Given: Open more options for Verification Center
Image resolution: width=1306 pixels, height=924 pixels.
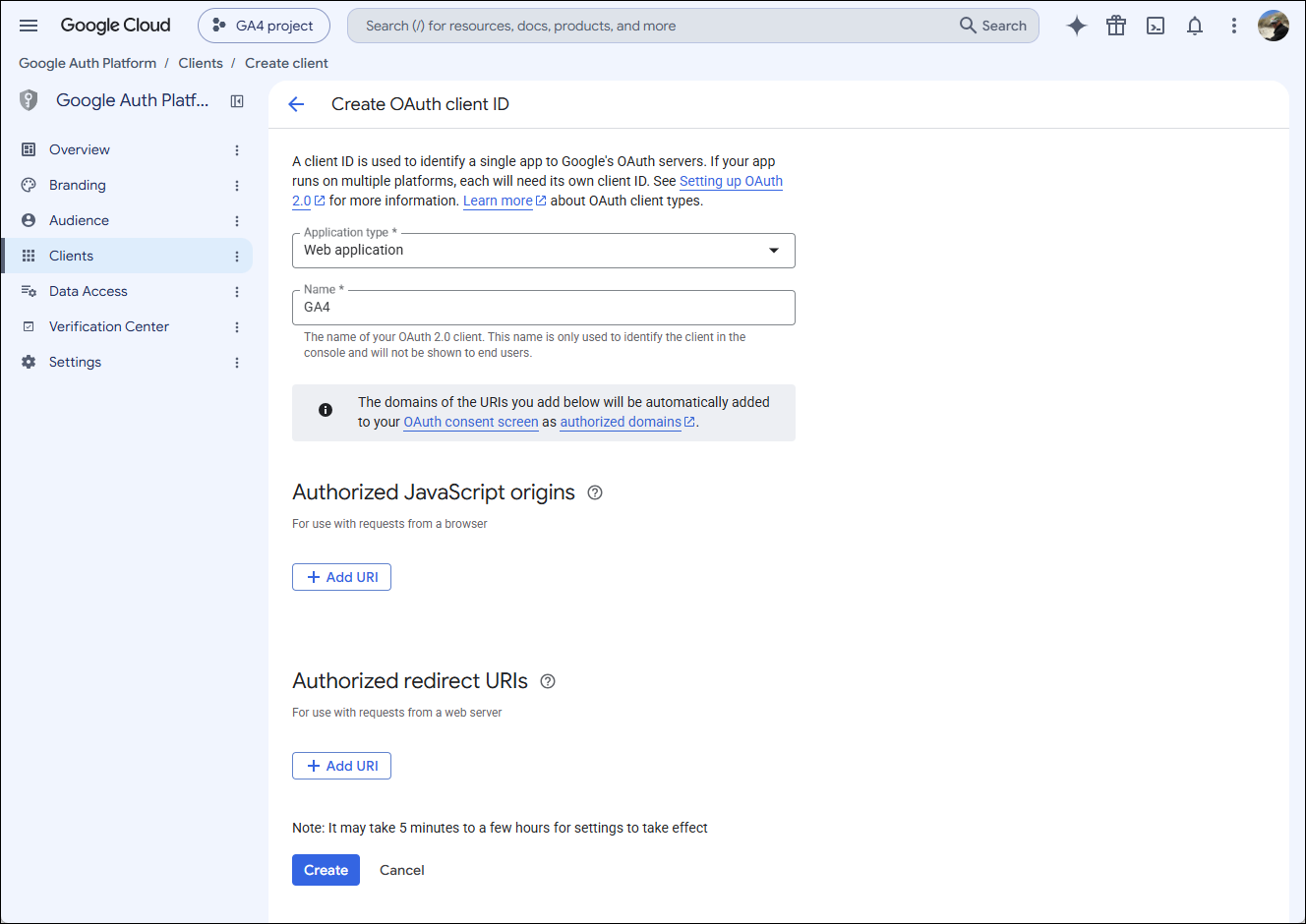Looking at the screenshot, I should click(x=237, y=327).
